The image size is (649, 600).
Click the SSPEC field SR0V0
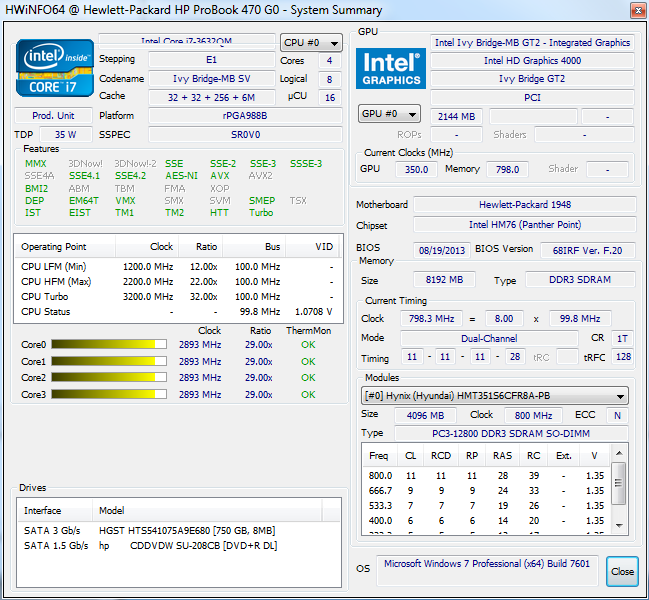click(x=245, y=134)
